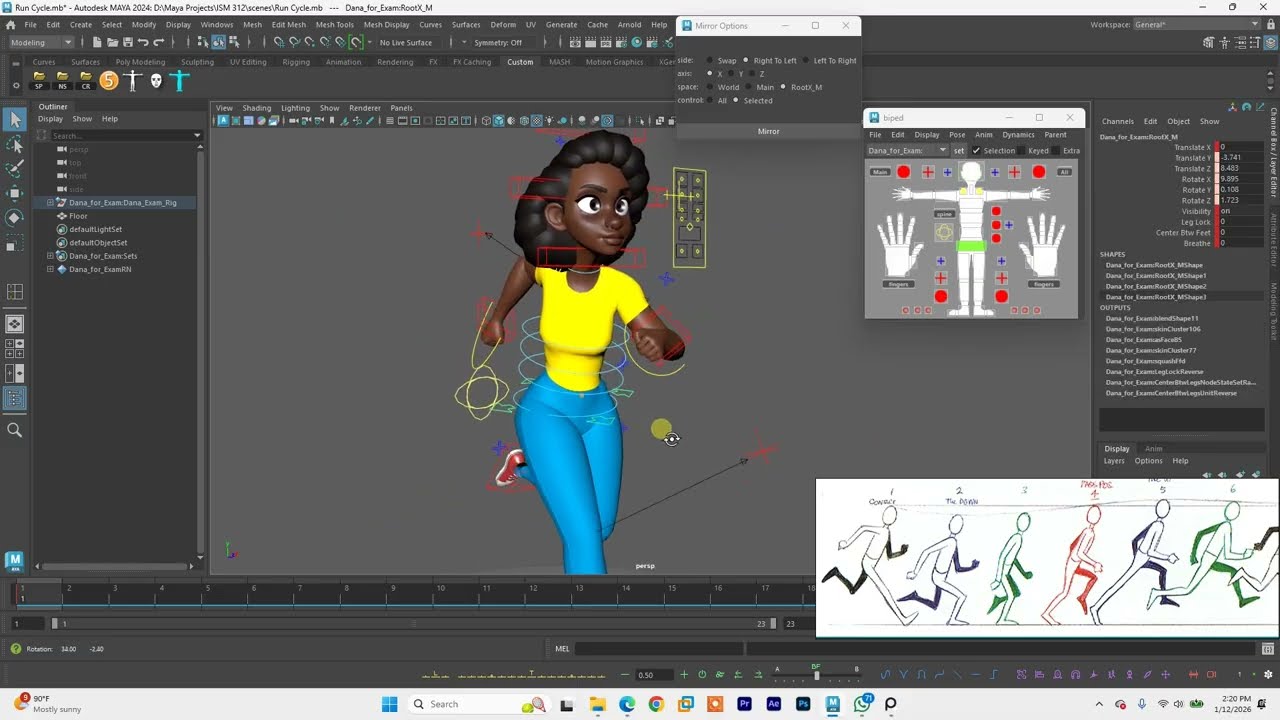Click the Save Scene disk icon
The height and width of the screenshot is (720, 1280).
pos(127,42)
